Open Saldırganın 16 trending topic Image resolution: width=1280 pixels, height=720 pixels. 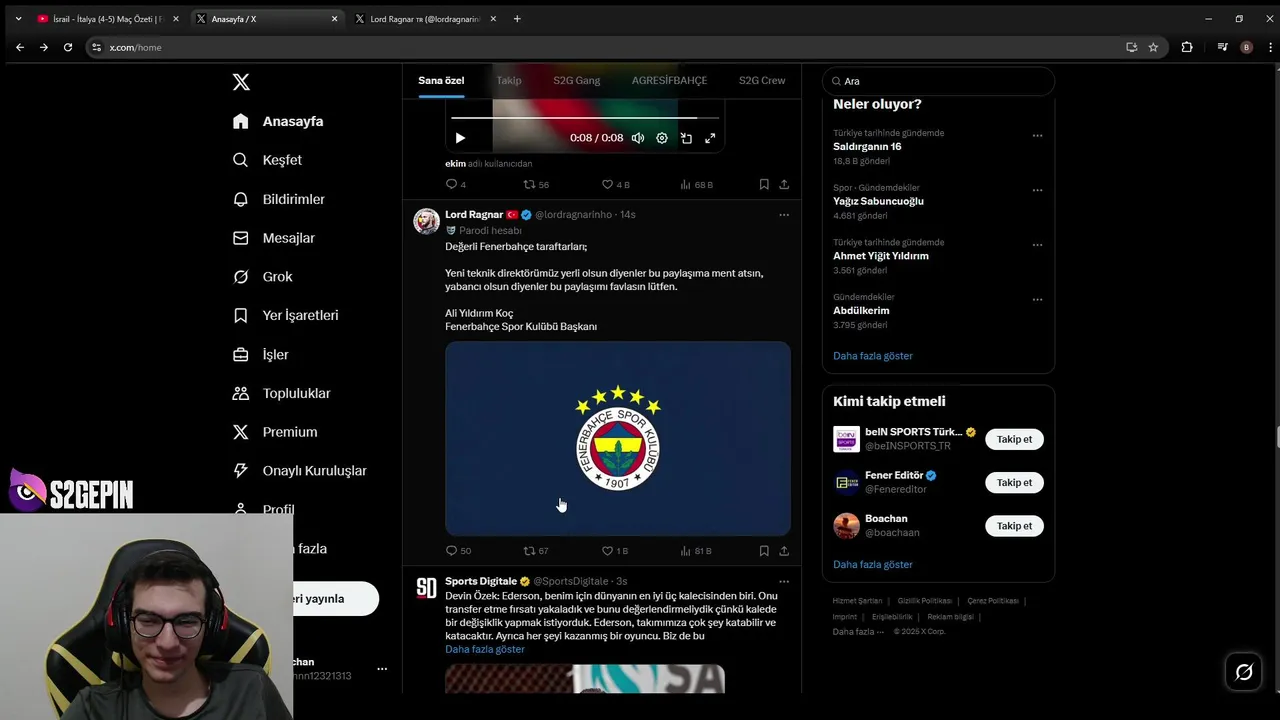pyautogui.click(x=867, y=146)
